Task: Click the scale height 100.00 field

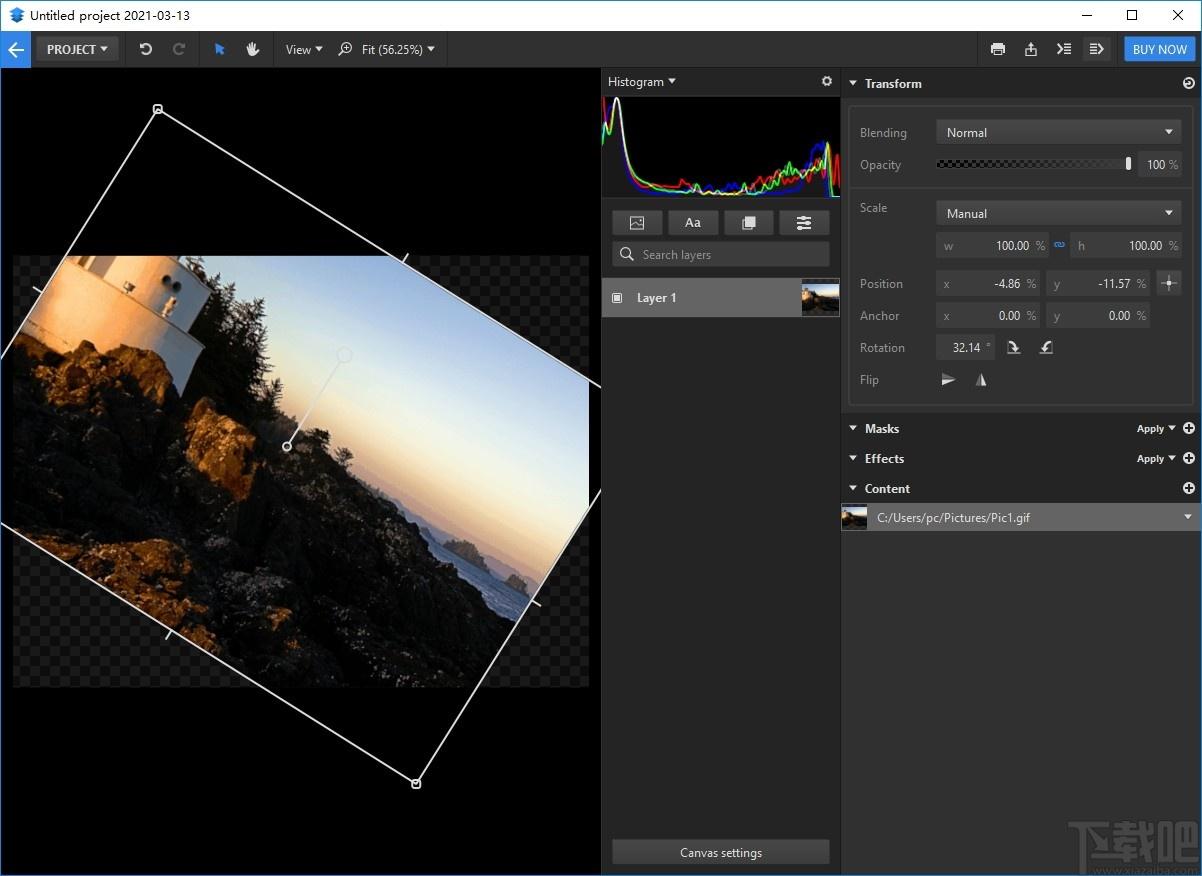Action: coord(1125,245)
